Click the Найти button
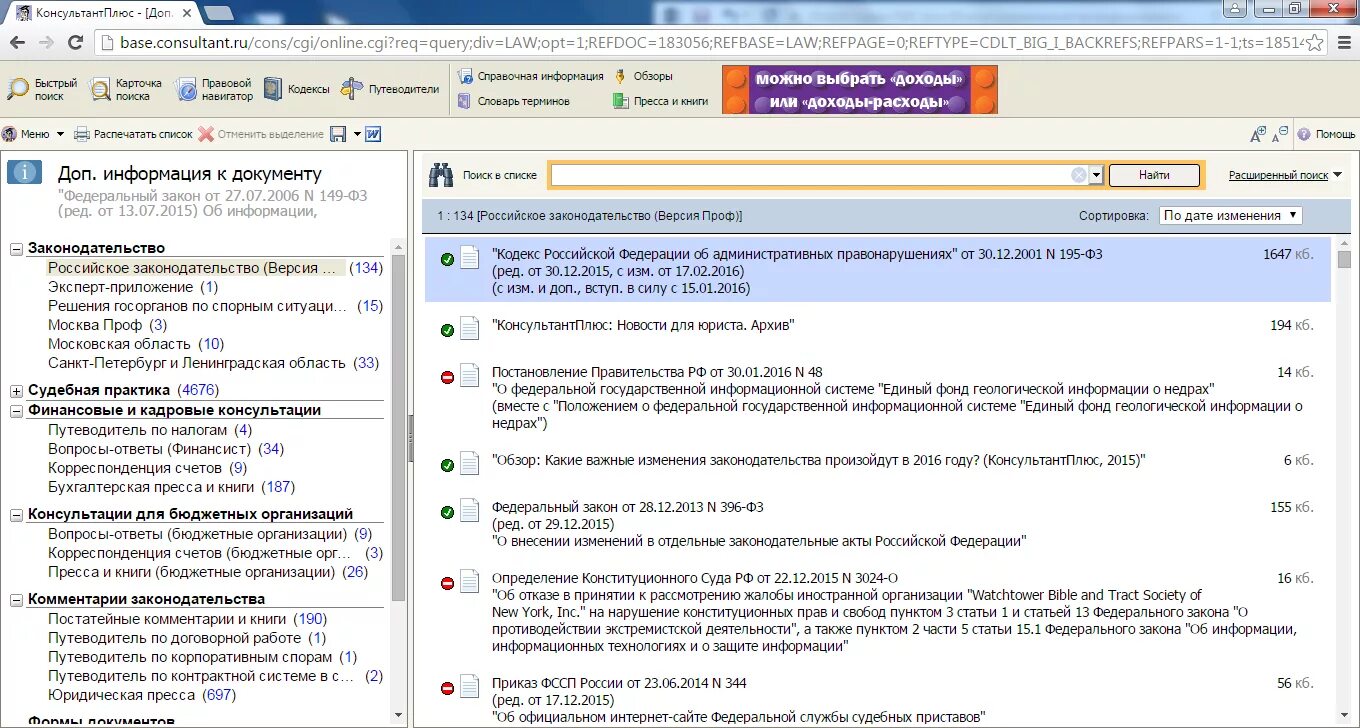The height and width of the screenshot is (728, 1360). [1154, 175]
